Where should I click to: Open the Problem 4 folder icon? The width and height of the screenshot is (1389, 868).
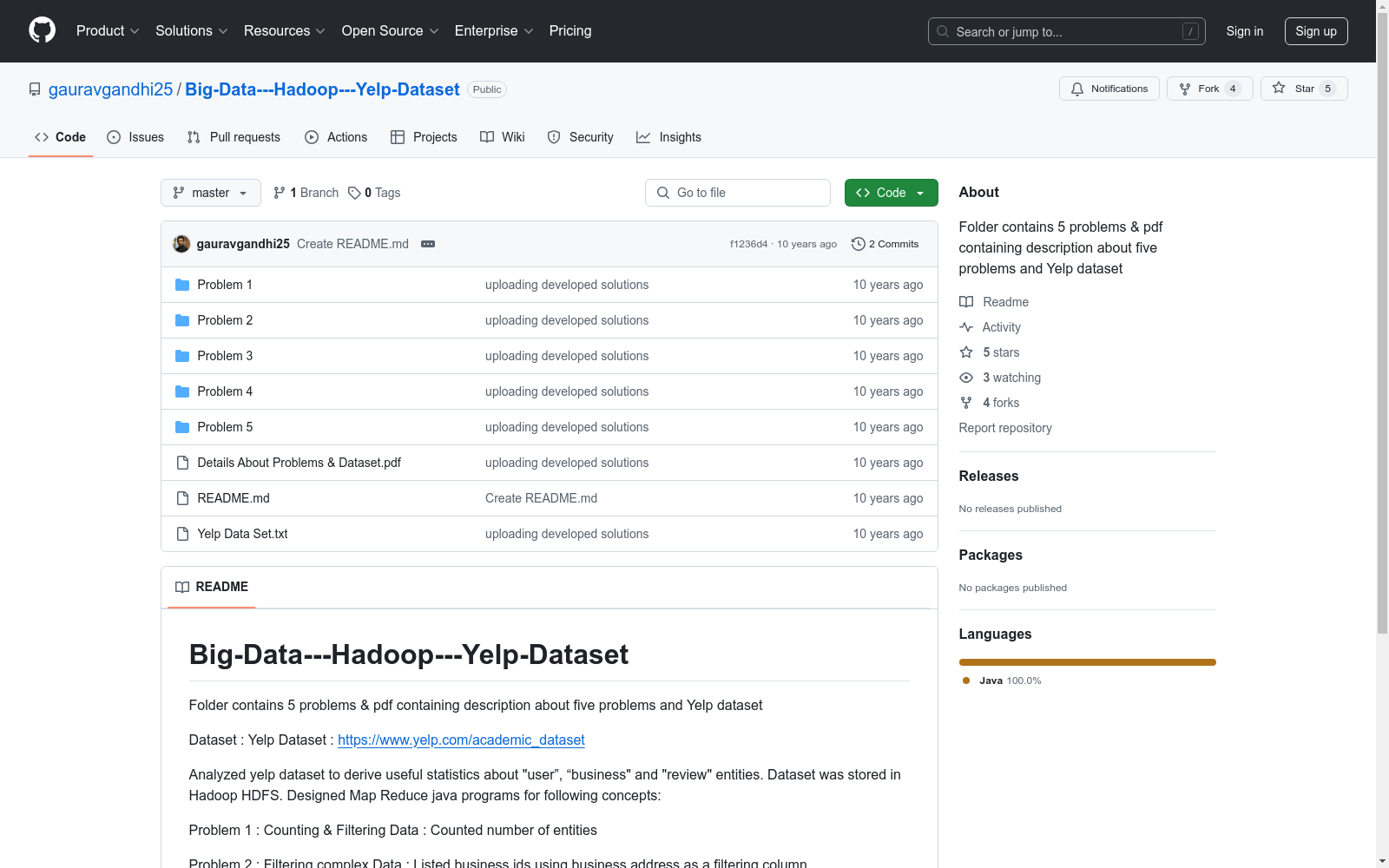(182, 391)
